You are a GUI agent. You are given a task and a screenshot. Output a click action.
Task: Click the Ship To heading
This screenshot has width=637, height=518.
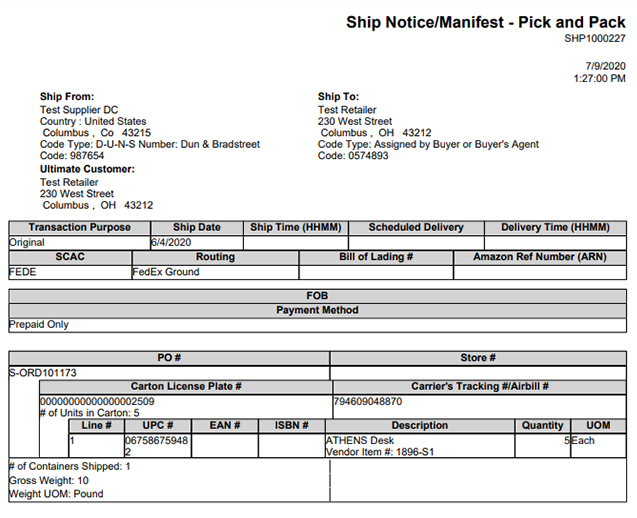340,97
